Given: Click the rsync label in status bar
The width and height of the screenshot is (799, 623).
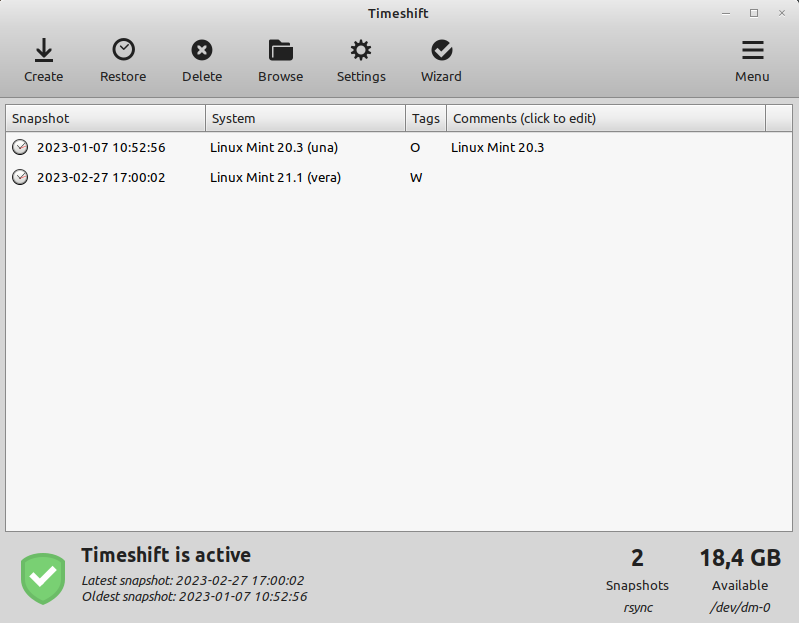Looking at the screenshot, I should [x=638, y=608].
